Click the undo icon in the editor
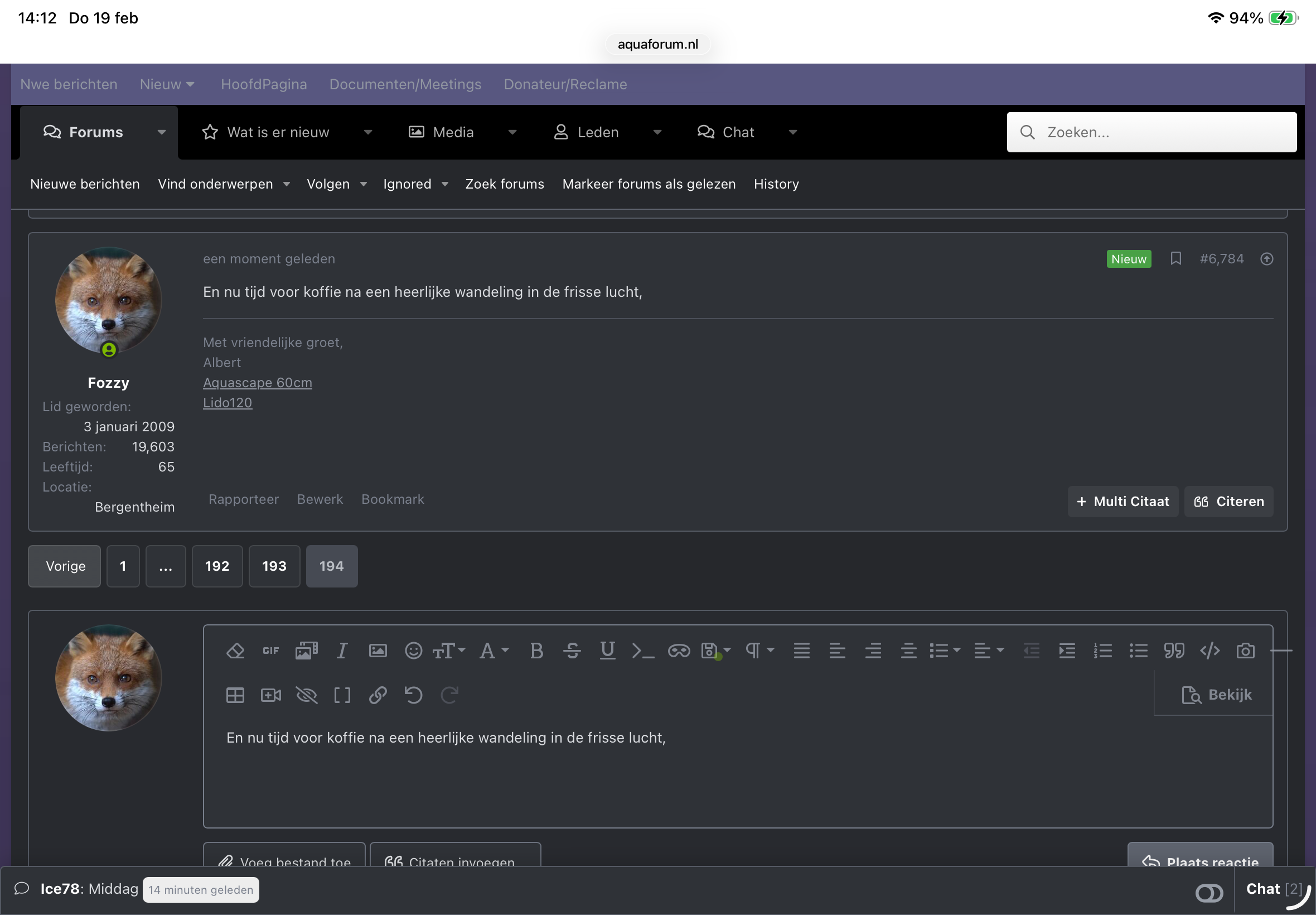Viewport: 1316px width, 915px height. [x=413, y=695]
